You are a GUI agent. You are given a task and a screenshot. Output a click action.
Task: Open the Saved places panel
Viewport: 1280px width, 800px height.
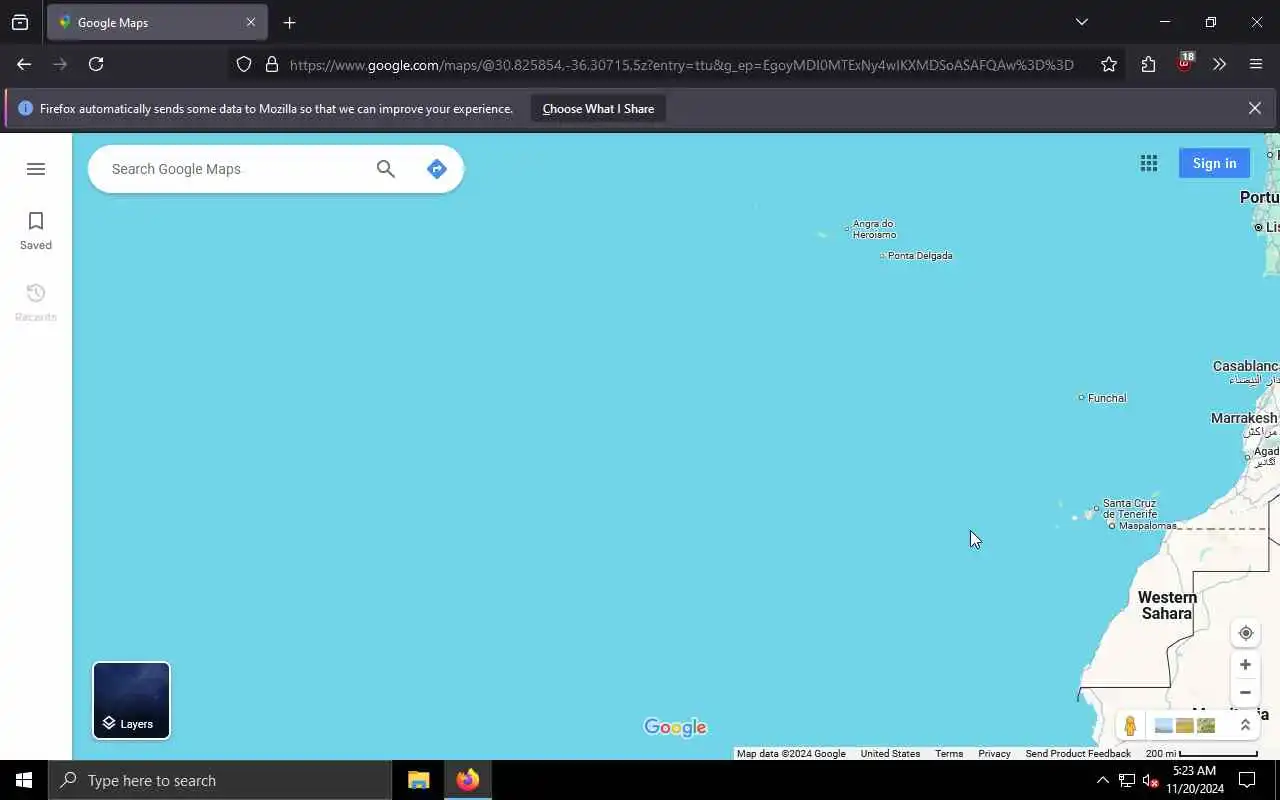tap(36, 231)
